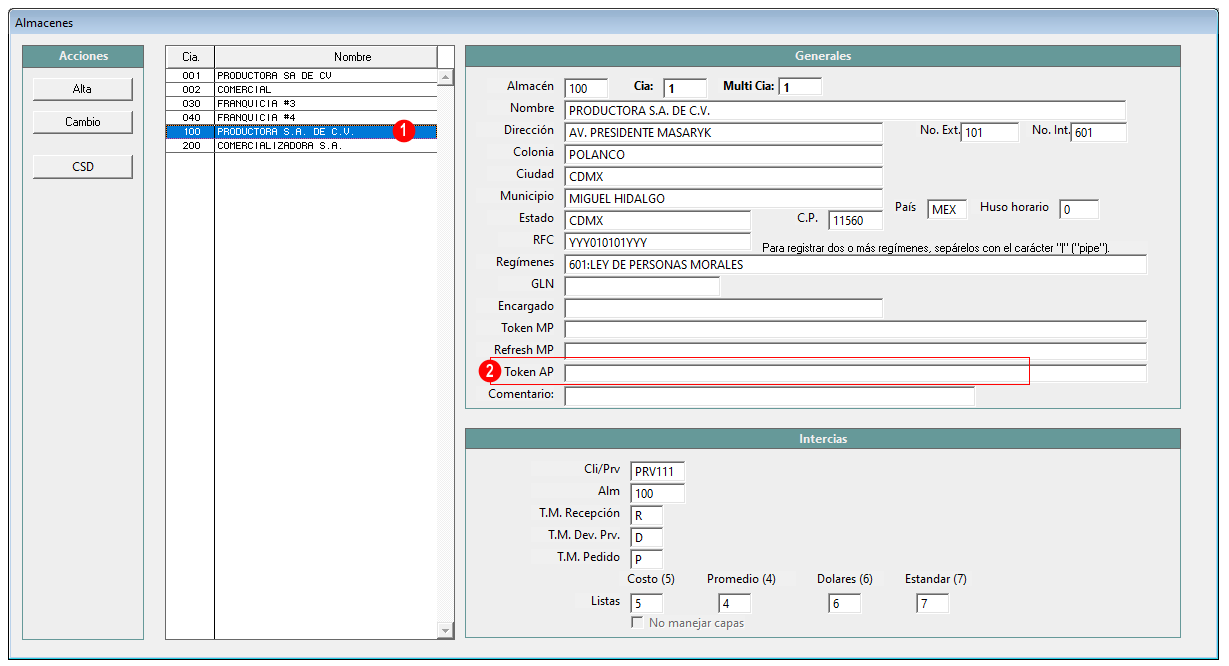Click the Cambio button
The height and width of the screenshot is (666, 1229).
coord(82,122)
